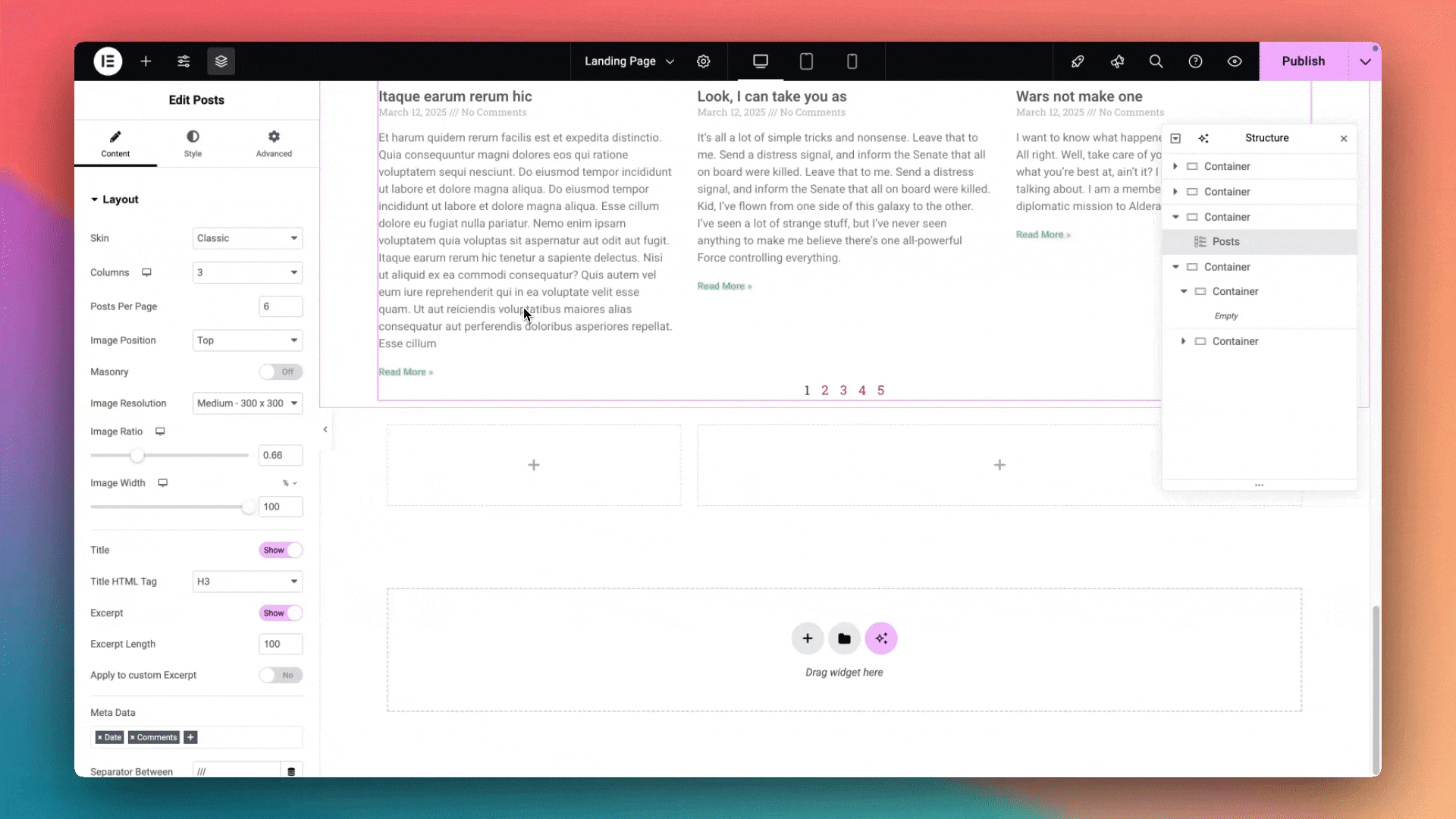Click the Columns responsive device icon
This screenshot has width=1456, height=819.
(146, 272)
